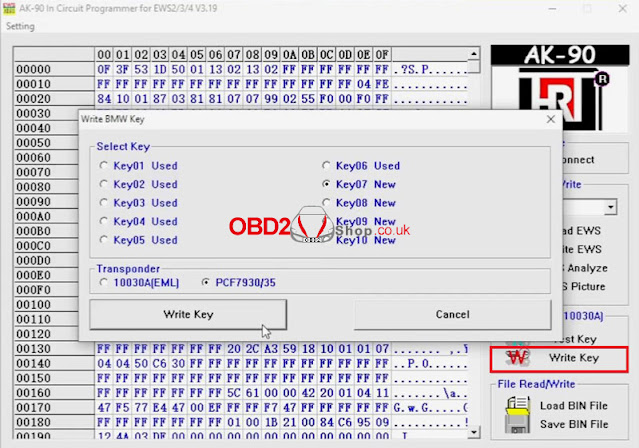Click the hex byte A3 in row 00130
The width and height of the screenshot is (639, 448).
pos(271,349)
